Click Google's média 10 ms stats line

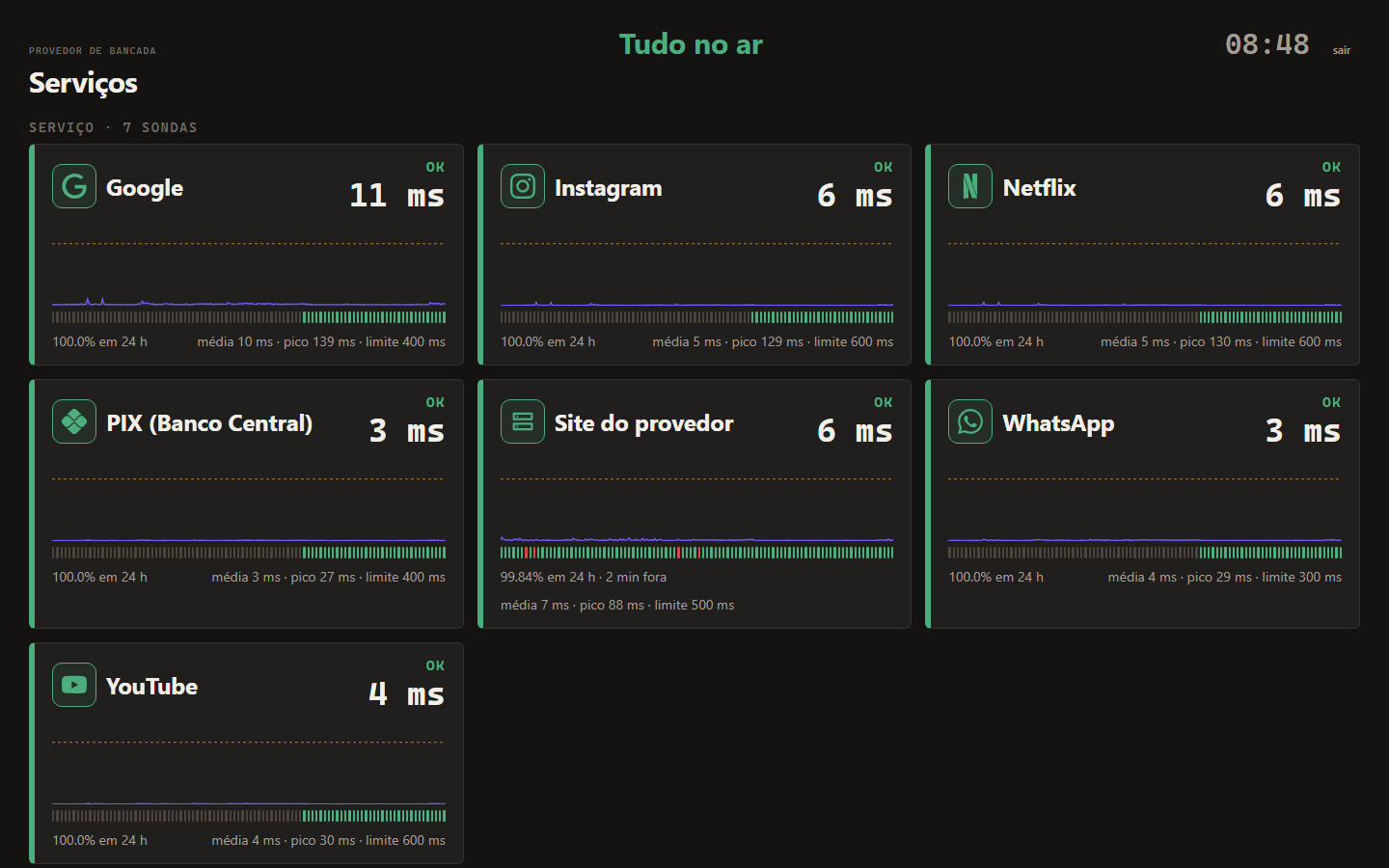321,341
